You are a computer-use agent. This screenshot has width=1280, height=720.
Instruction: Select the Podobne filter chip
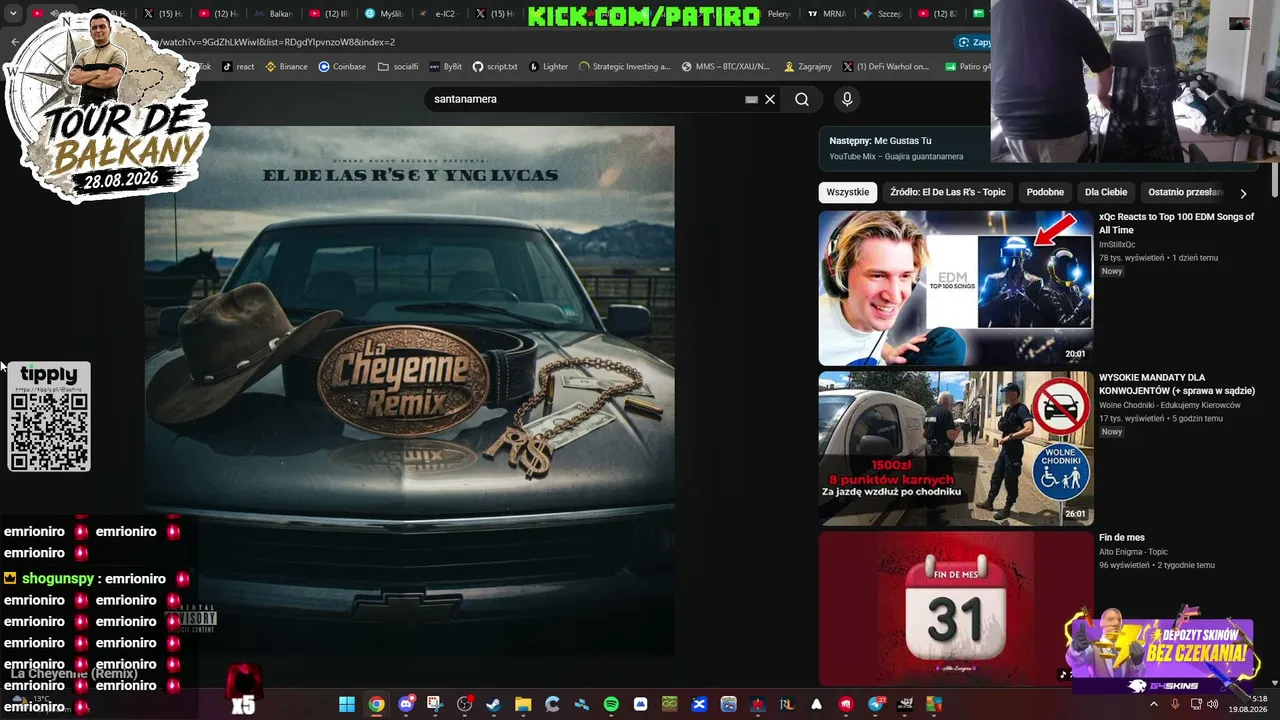coord(1045,192)
